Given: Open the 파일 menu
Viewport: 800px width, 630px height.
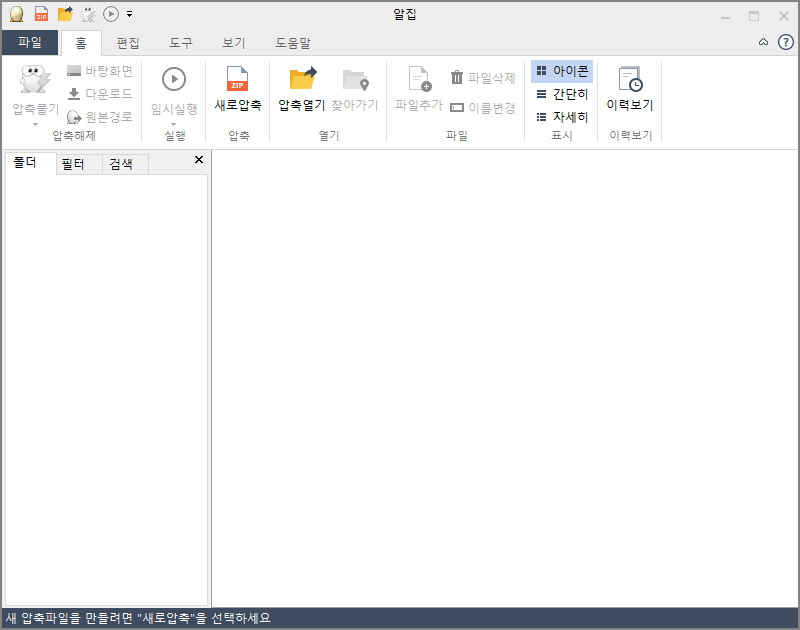Looking at the screenshot, I should 30,42.
